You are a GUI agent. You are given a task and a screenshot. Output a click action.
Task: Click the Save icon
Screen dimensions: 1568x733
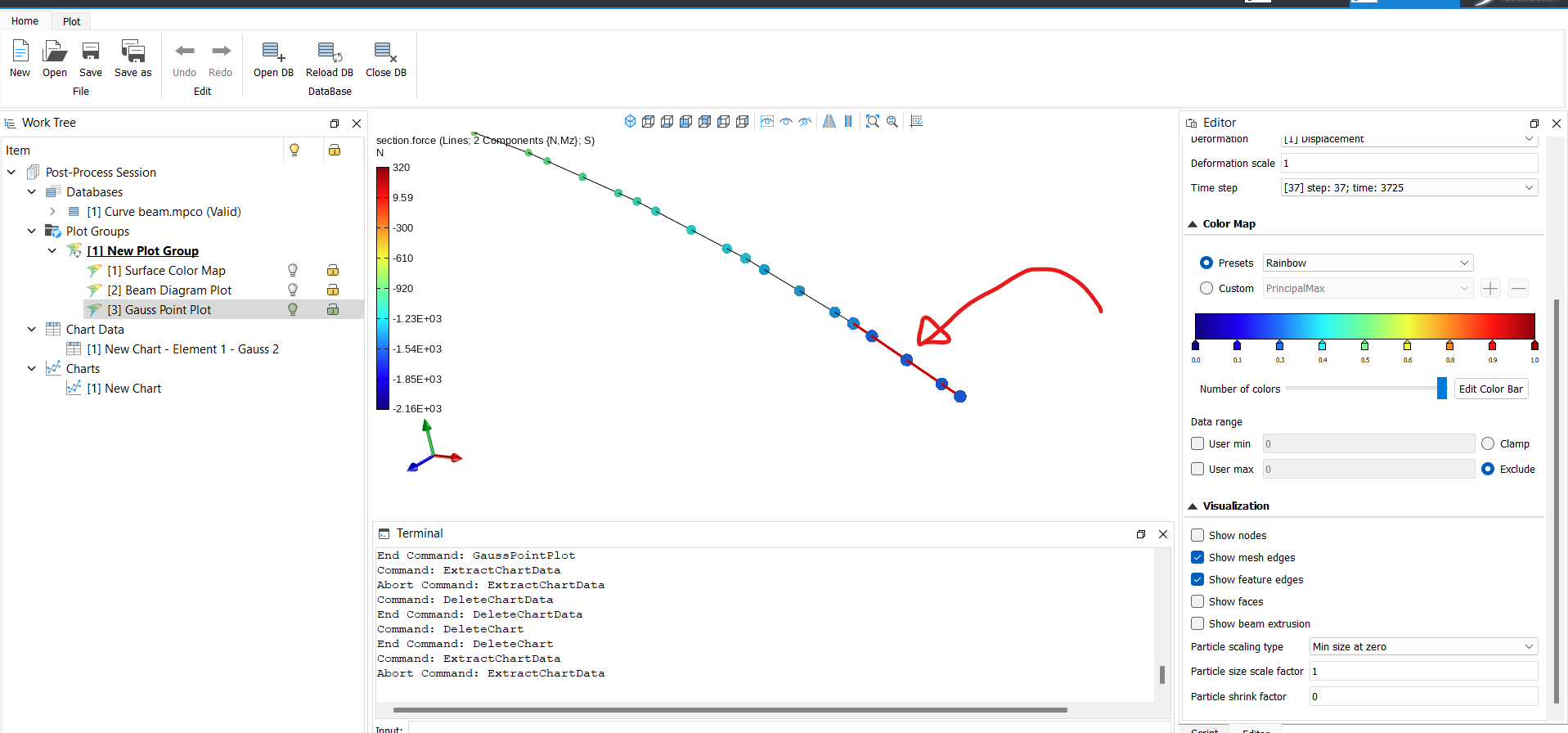pyautogui.click(x=91, y=52)
